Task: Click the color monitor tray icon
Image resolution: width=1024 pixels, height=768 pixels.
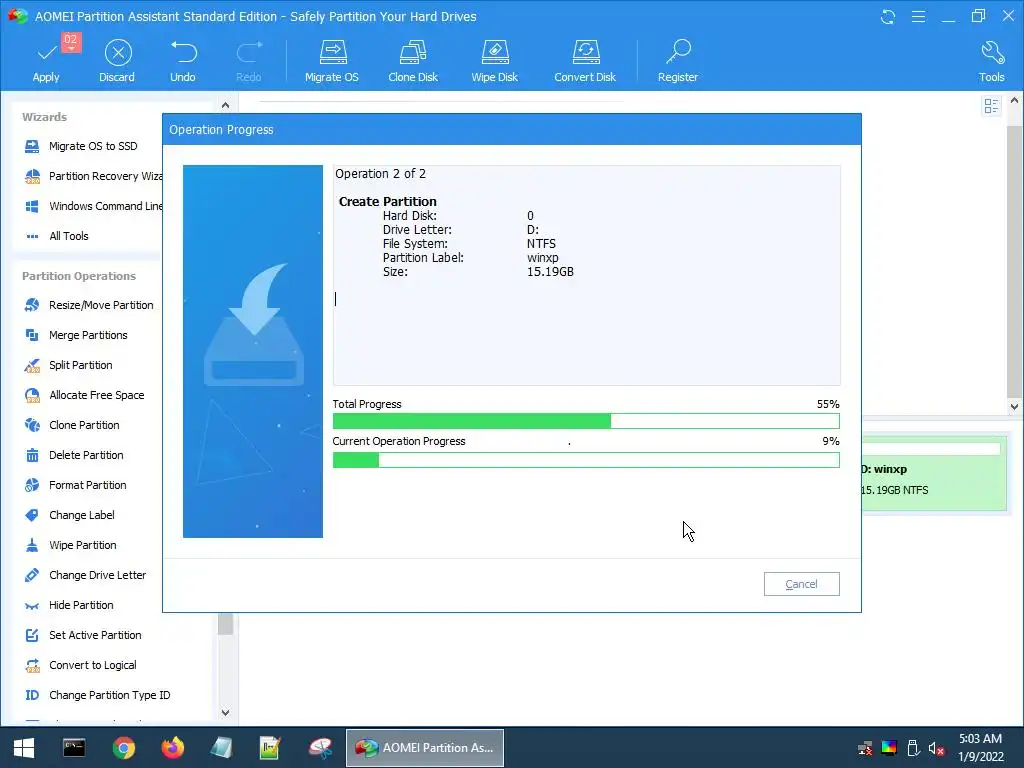Action: pos(889,748)
